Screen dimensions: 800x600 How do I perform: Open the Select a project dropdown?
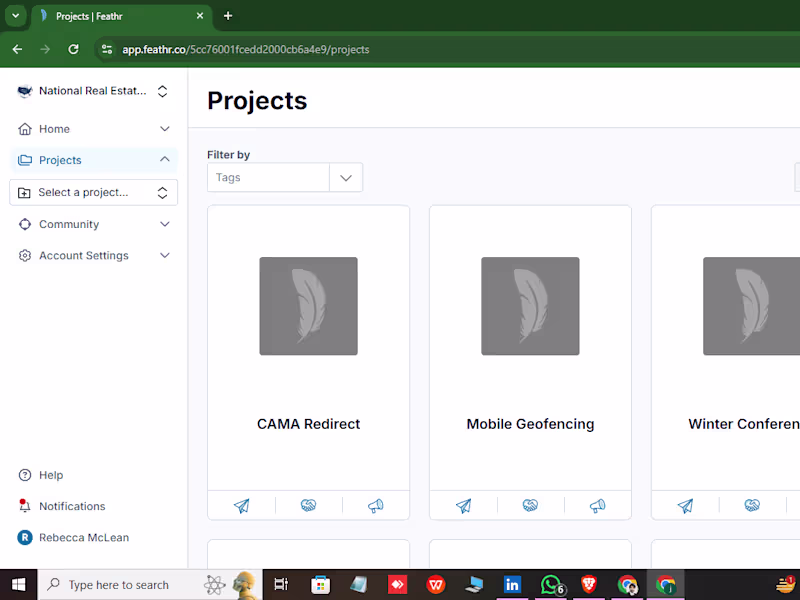pyautogui.click(x=93, y=192)
